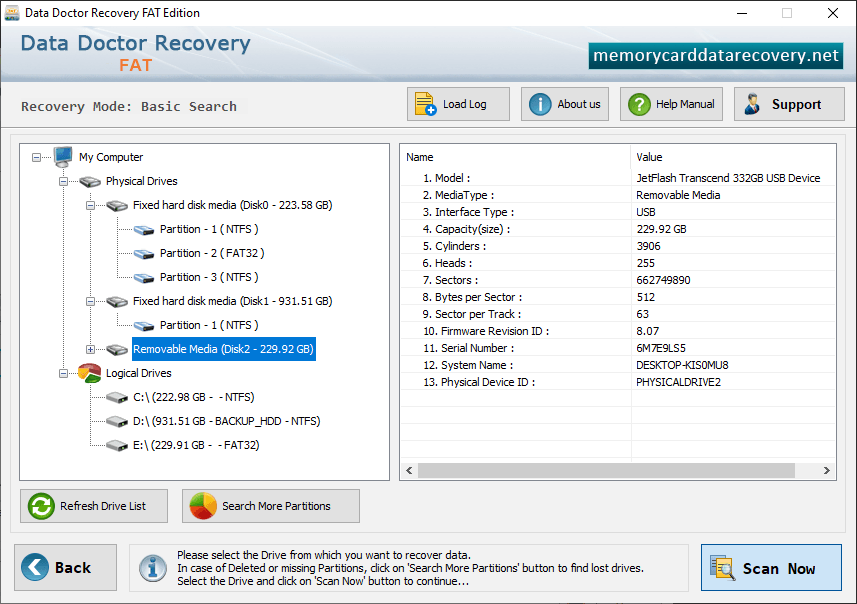Image resolution: width=857 pixels, height=604 pixels.
Task: Select the D:\ BACKUP_HDD logical drive
Action: [227, 421]
